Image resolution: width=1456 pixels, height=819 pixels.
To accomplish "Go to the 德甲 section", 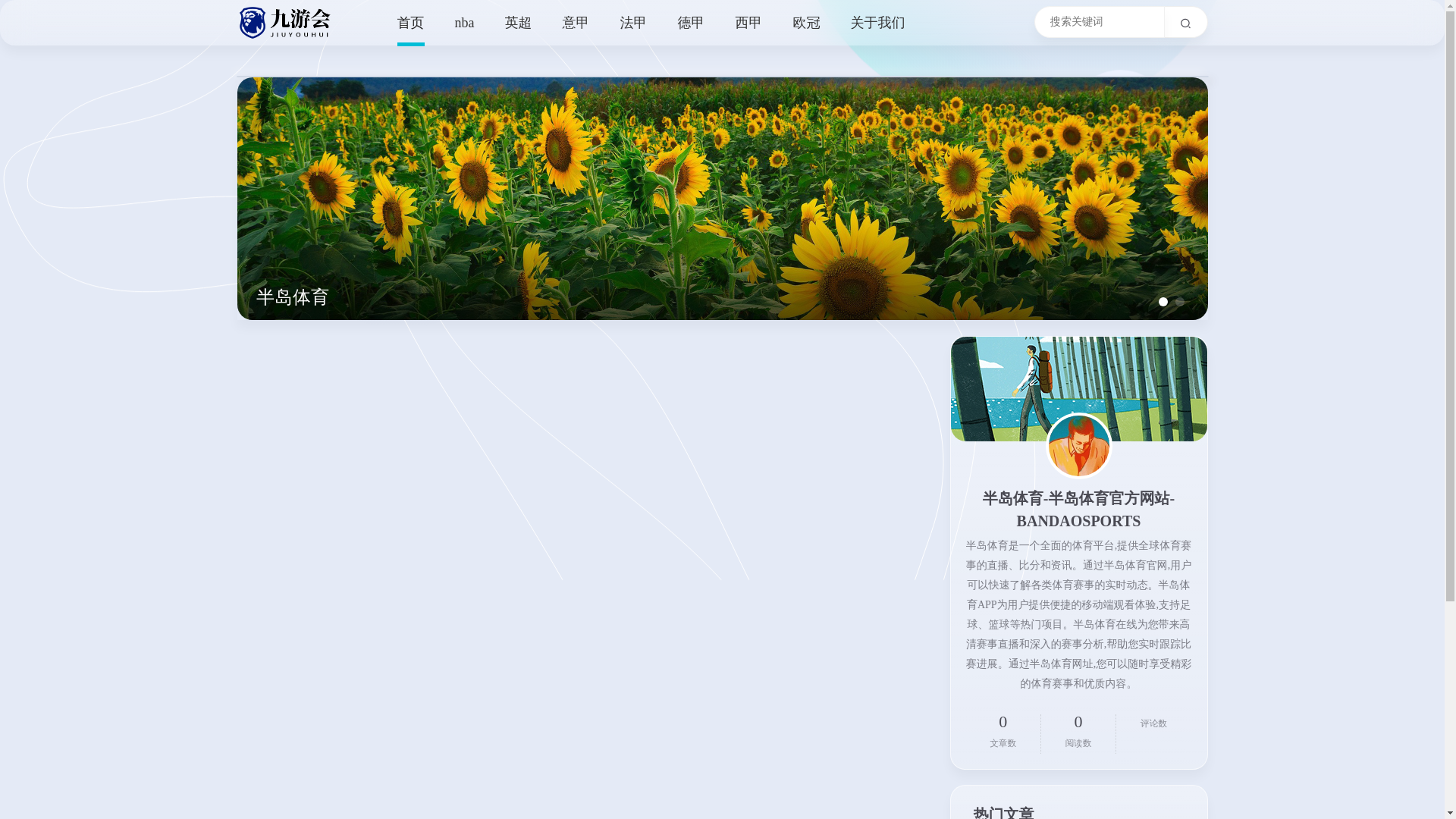I will [x=690, y=23].
